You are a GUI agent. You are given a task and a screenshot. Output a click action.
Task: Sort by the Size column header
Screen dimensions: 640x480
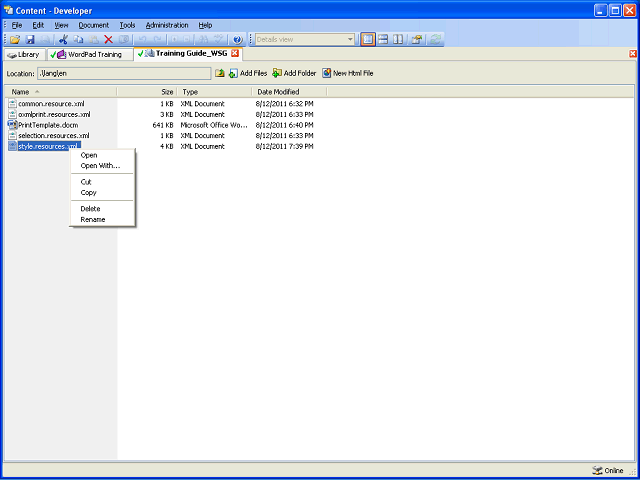(x=147, y=92)
